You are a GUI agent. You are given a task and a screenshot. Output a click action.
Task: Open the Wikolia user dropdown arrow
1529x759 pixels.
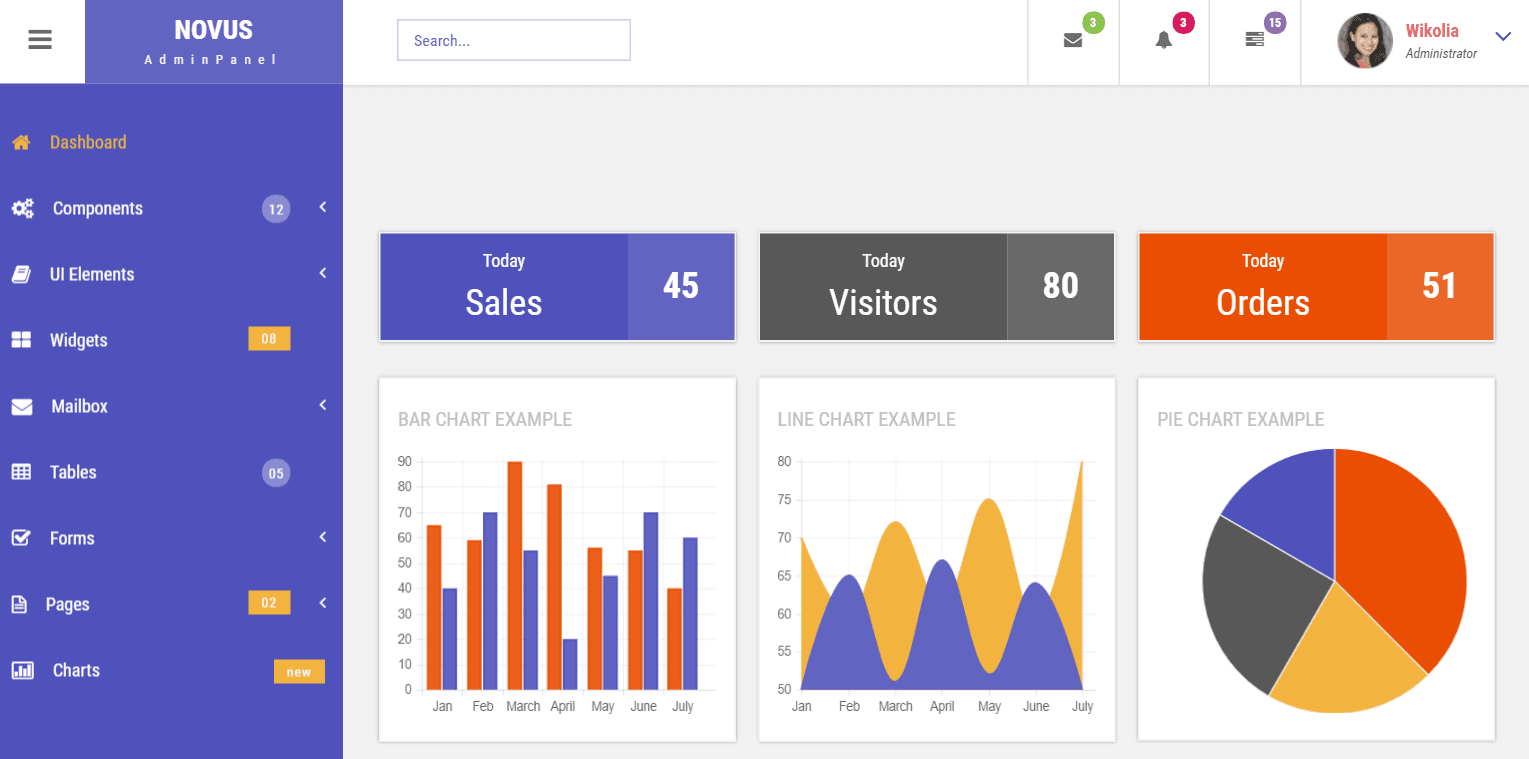[x=1502, y=37]
